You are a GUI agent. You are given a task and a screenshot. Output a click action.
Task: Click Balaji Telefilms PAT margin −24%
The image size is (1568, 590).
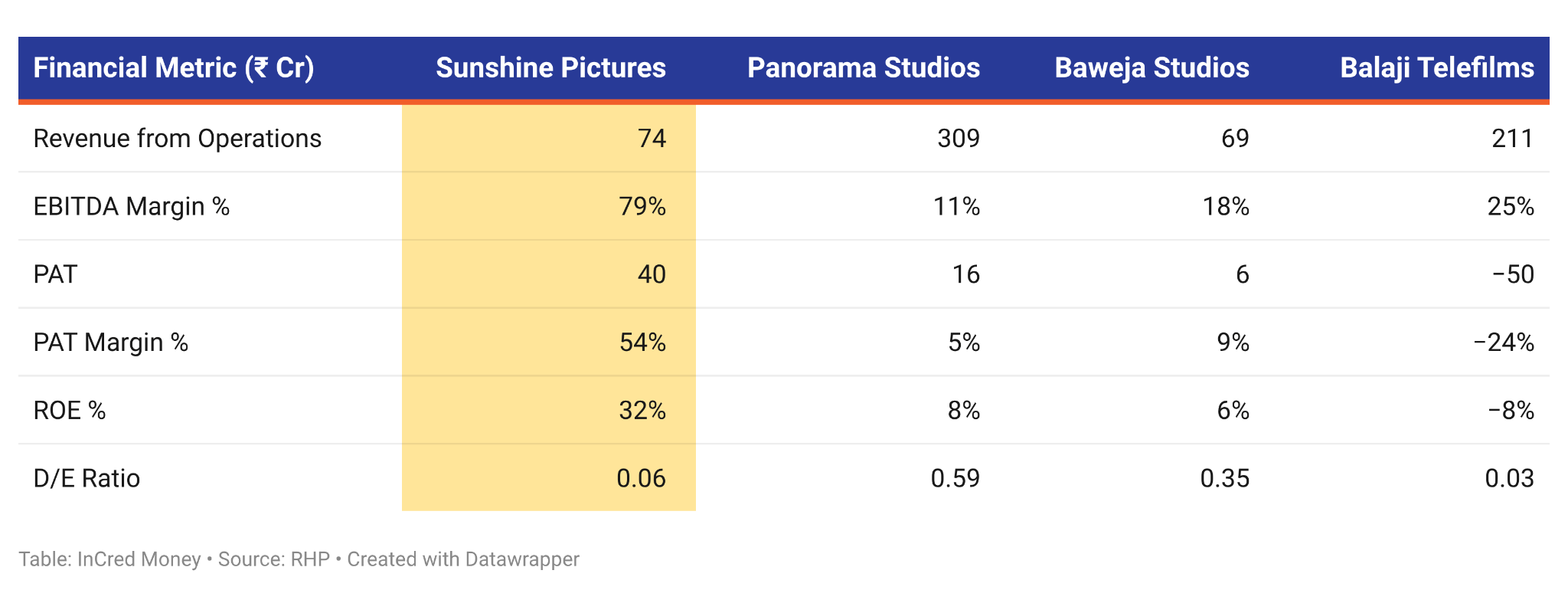[1504, 343]
